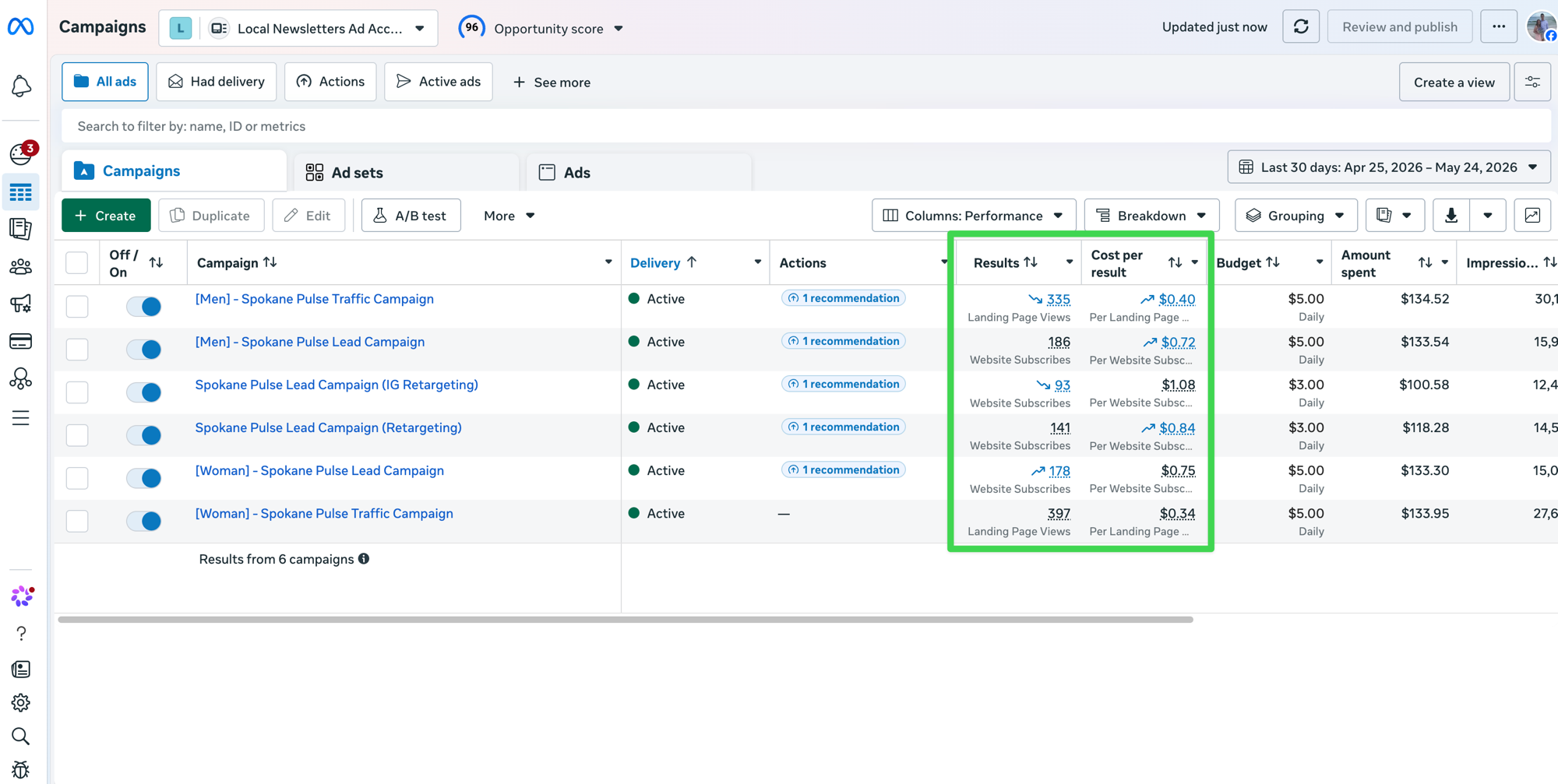Click See more views button

[x=552, y=82]
